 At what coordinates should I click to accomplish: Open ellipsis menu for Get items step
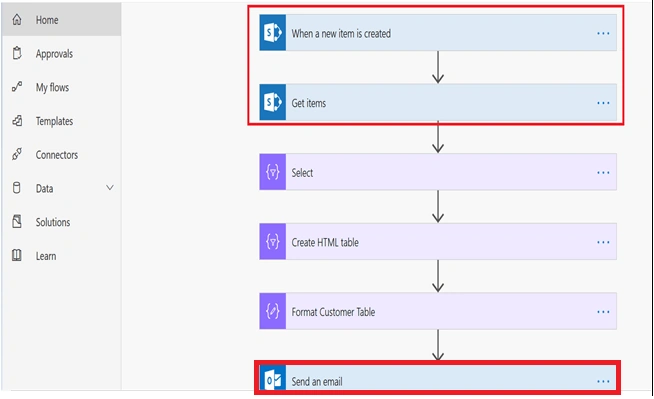603,103
